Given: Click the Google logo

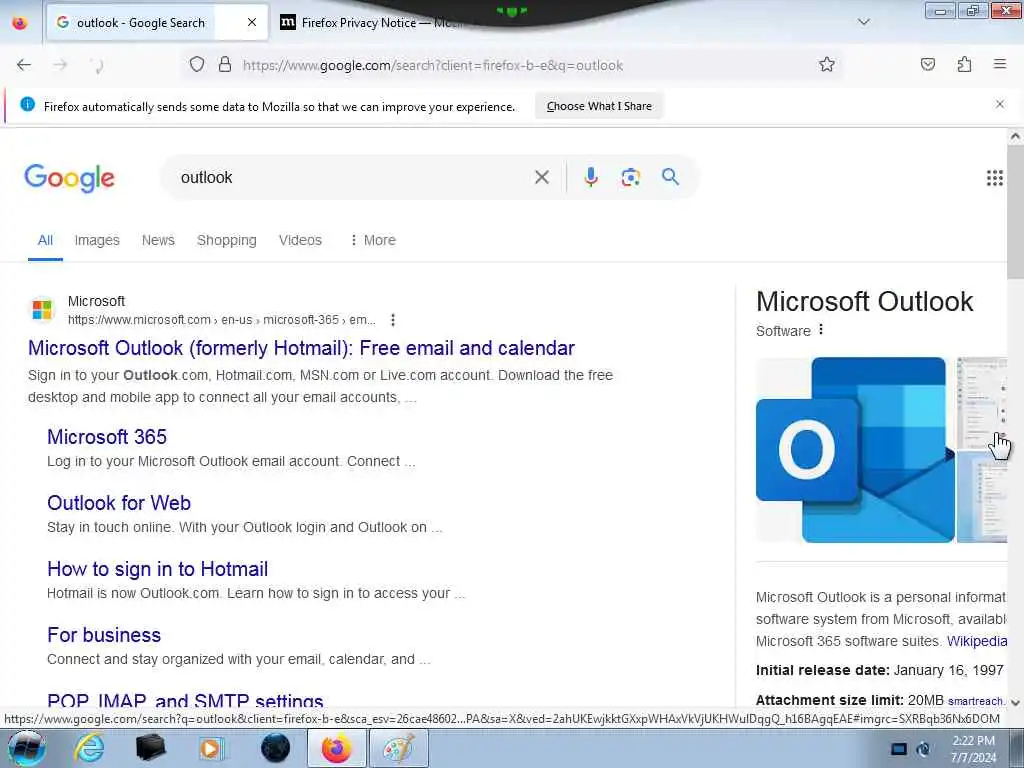Looking at the screenshot, I should tap(69, 178).
